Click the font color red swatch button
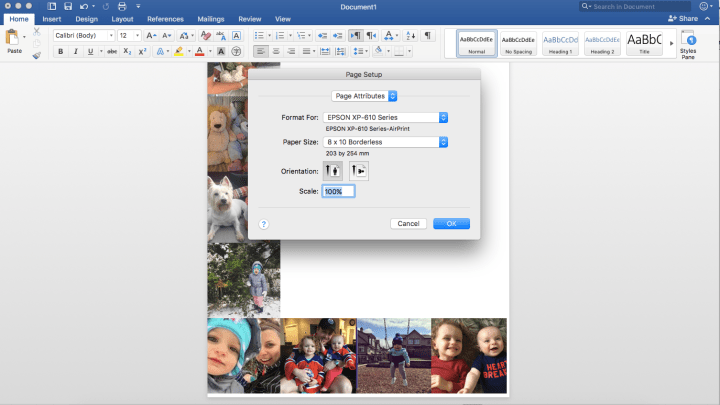The width and height of the screenshot is (720, 405). tap(199, 51)
